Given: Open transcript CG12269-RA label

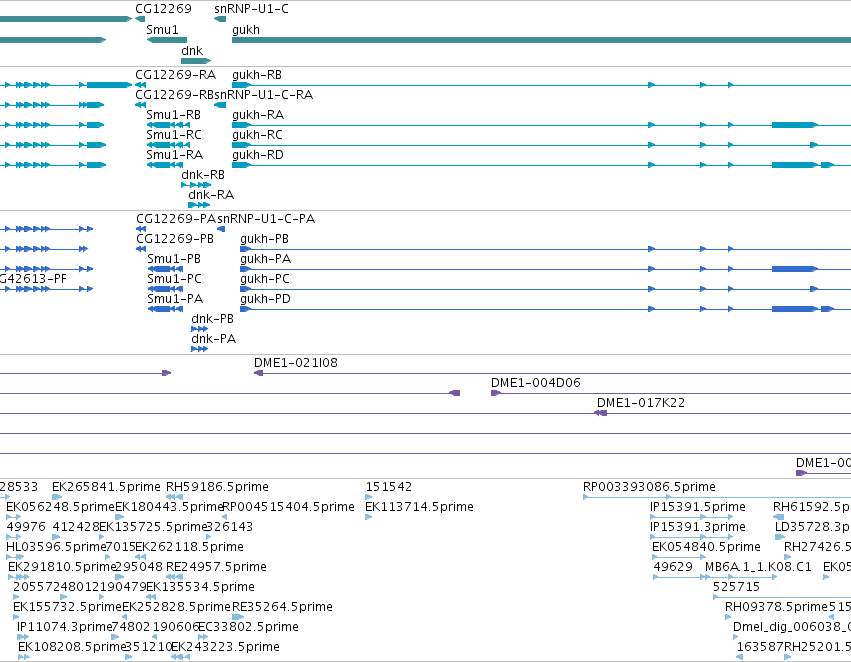Looking at the screenshot, I should click(175, 74).
